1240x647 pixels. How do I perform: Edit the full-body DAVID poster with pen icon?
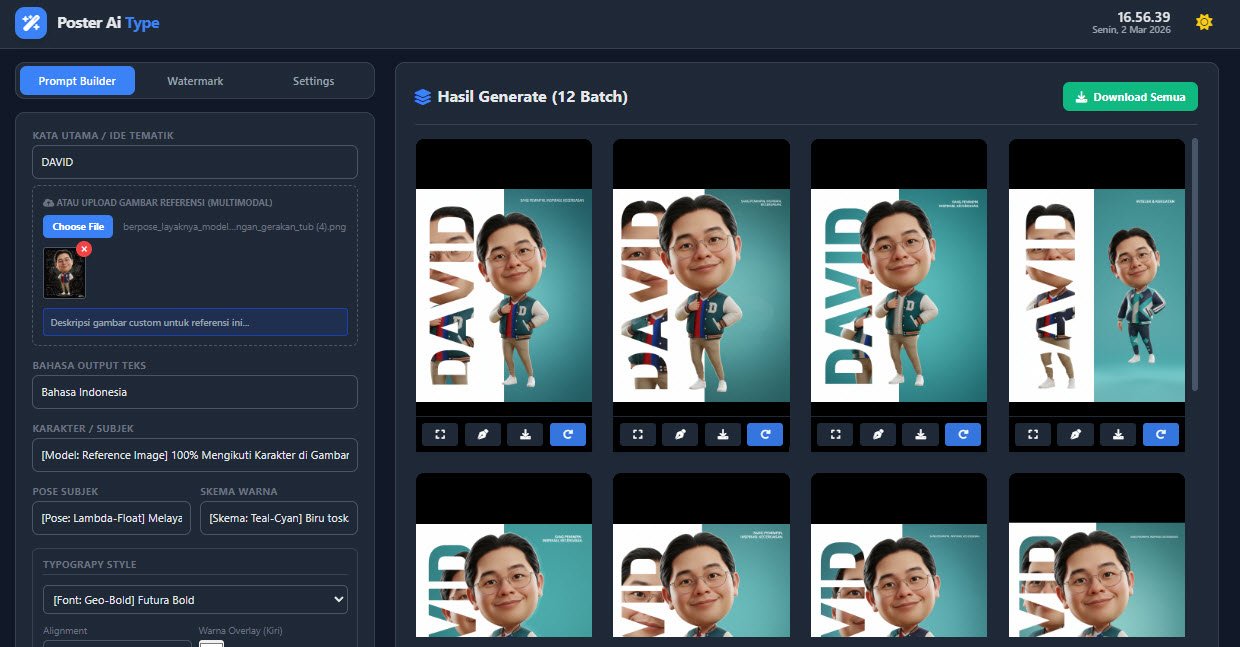click(x=1076, y=434)
